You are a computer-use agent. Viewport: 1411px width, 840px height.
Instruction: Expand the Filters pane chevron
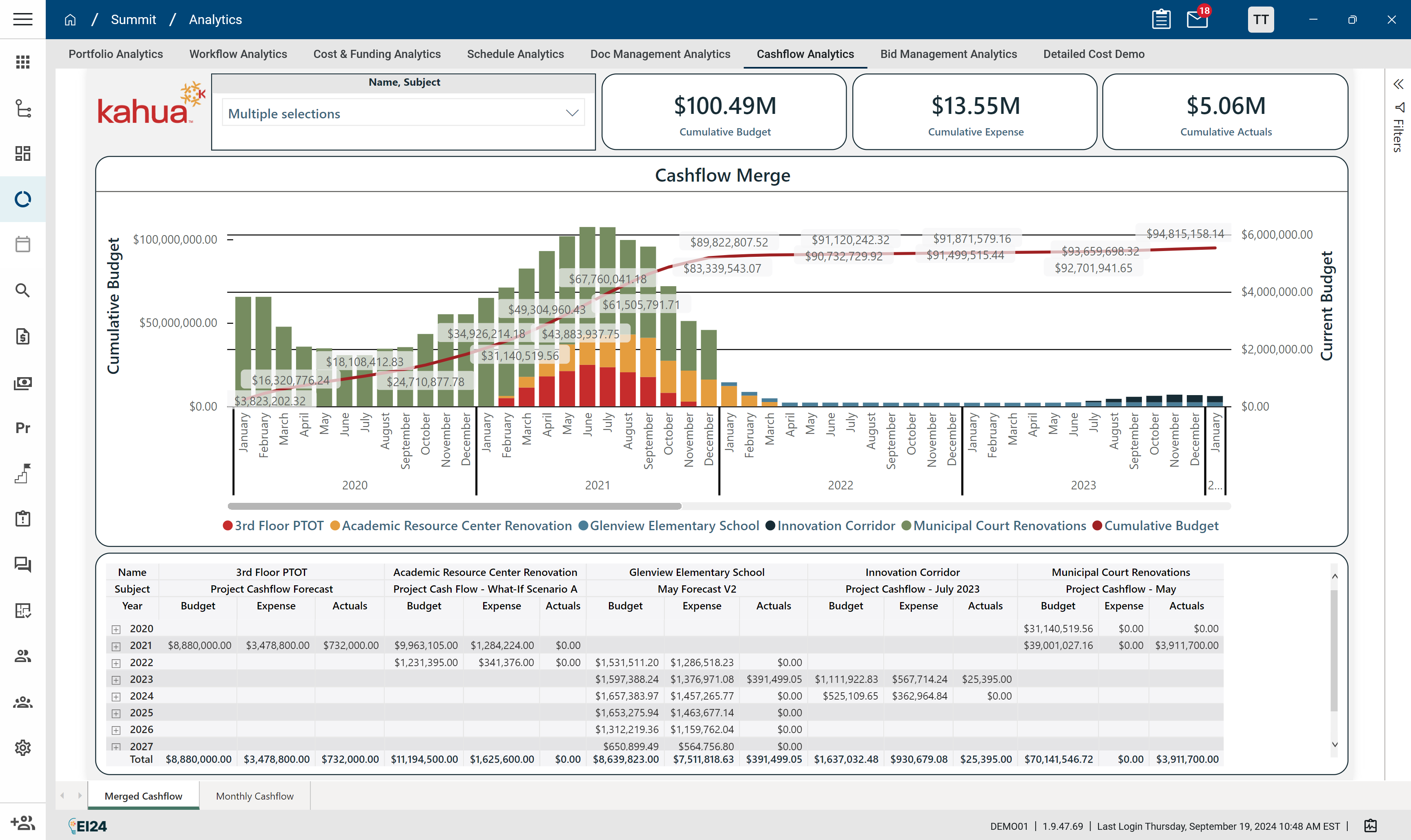[1398, 84]
